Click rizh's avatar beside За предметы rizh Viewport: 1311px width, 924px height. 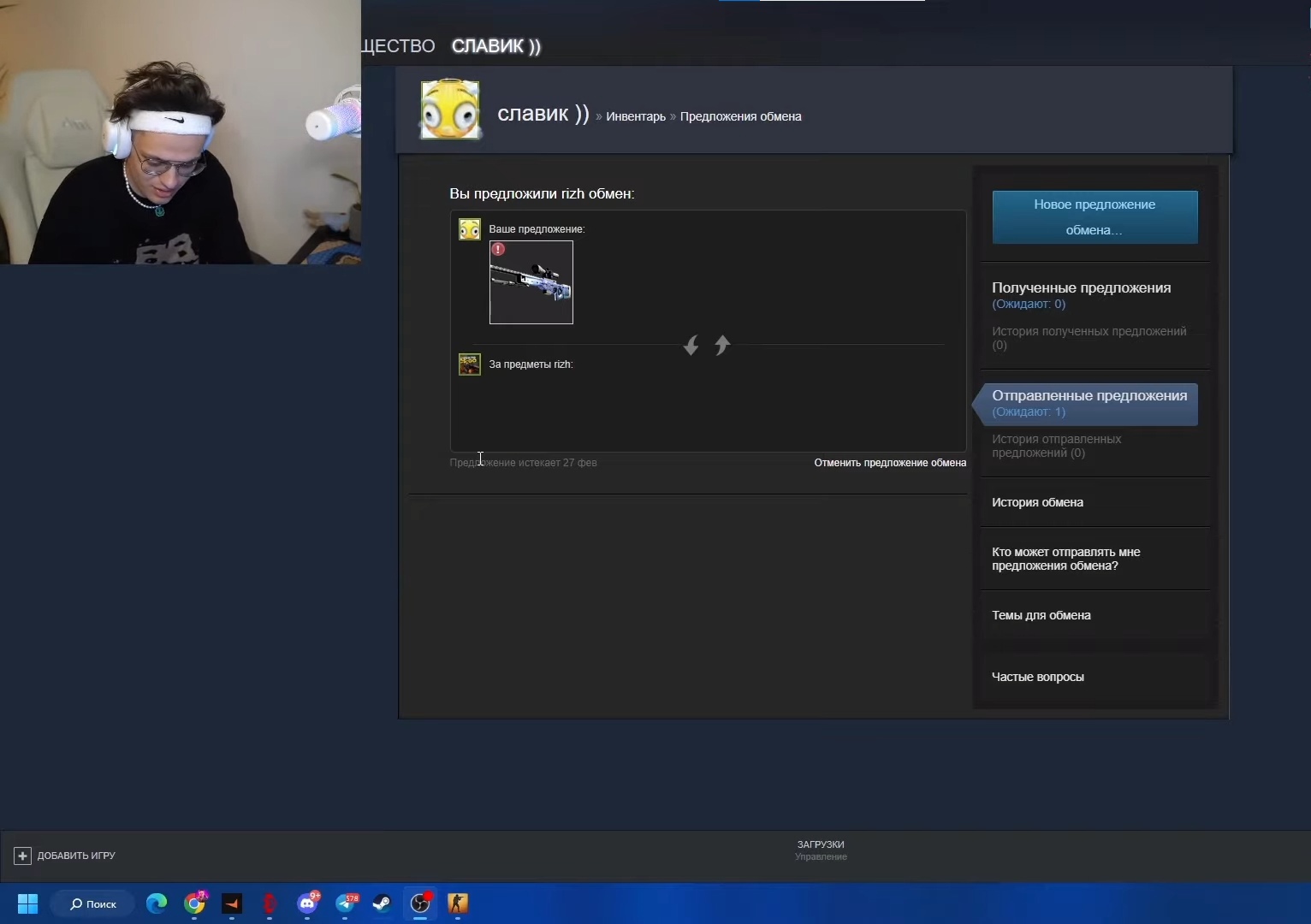[470, 364]
